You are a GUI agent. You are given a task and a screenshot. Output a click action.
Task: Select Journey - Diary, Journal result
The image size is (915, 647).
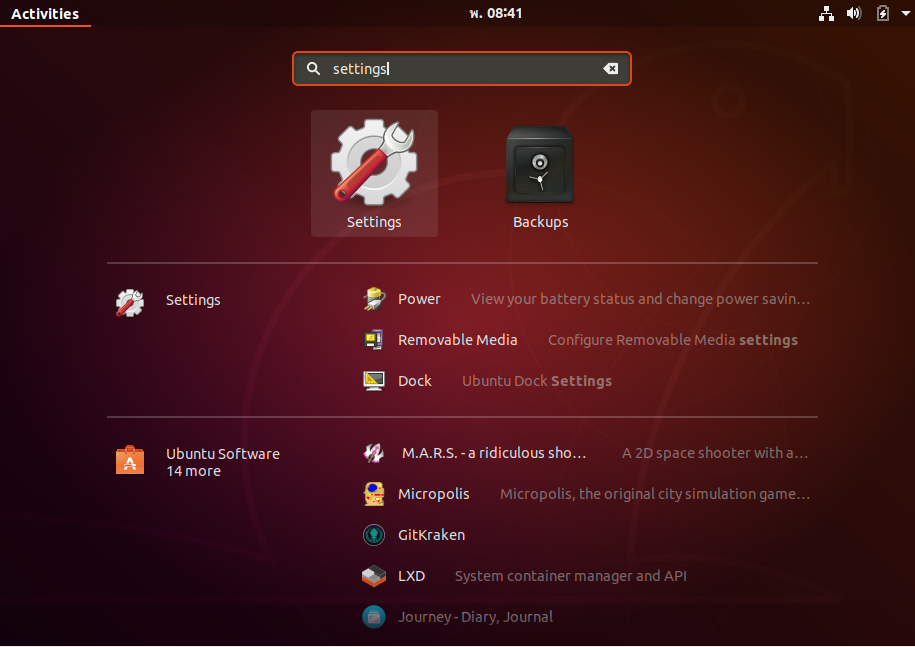pos(373,616)
